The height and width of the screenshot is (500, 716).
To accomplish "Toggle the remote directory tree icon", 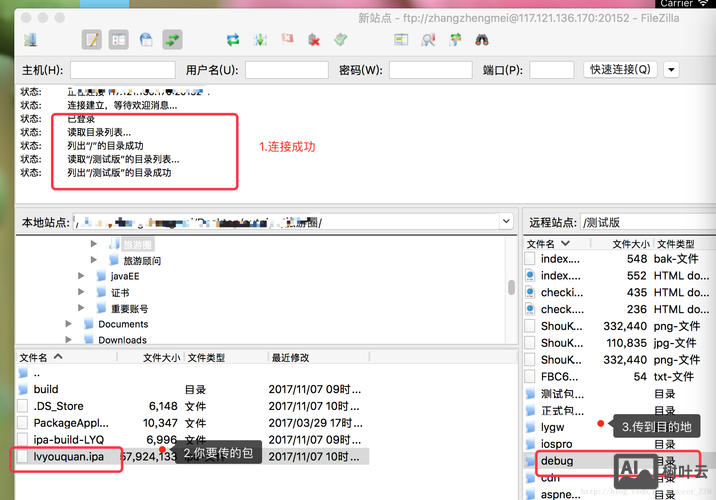I will click(x=146, y=40).
